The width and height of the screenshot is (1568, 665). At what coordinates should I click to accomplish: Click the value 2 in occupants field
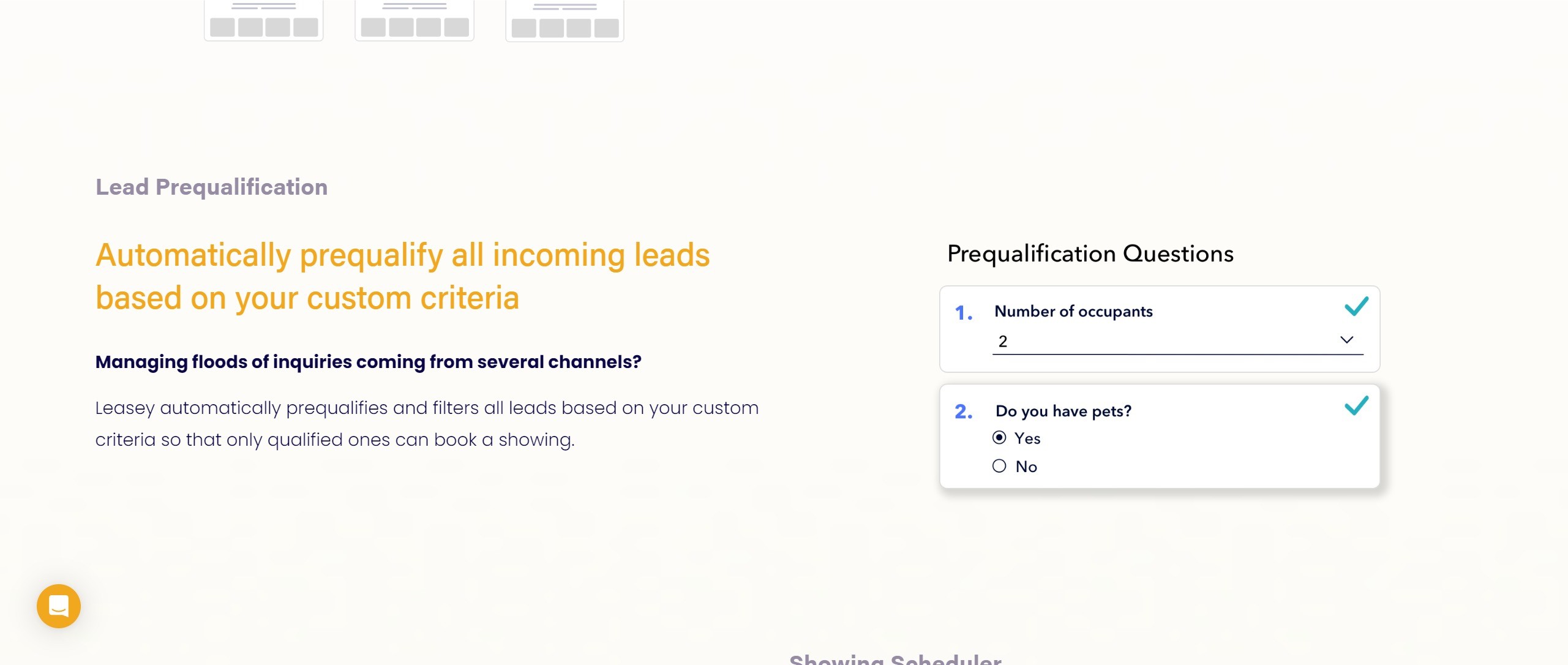click(1003, 342)
